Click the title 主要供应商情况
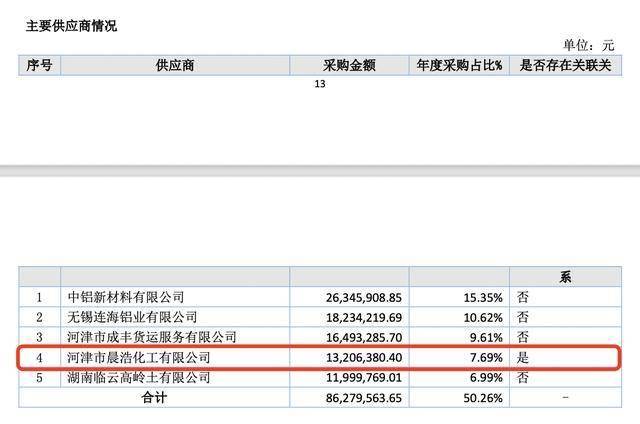 [71, 26]
